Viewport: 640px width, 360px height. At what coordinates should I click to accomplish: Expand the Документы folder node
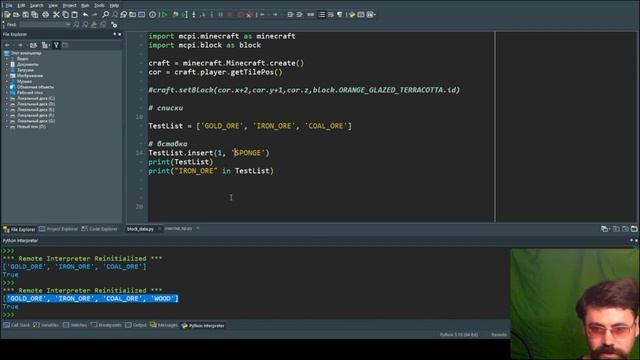tap(7, 64)
